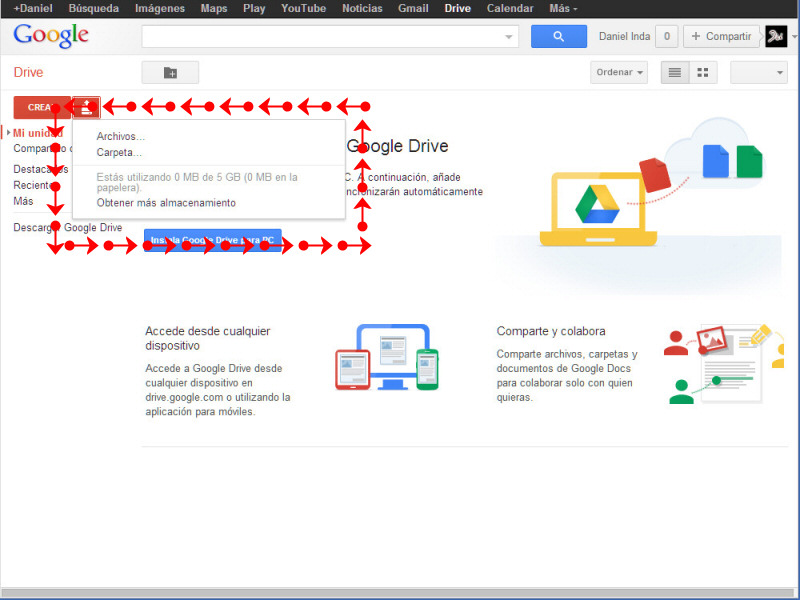800x600 pixels.
Task: Open Gmail in top bar
Action: point(413,8)
